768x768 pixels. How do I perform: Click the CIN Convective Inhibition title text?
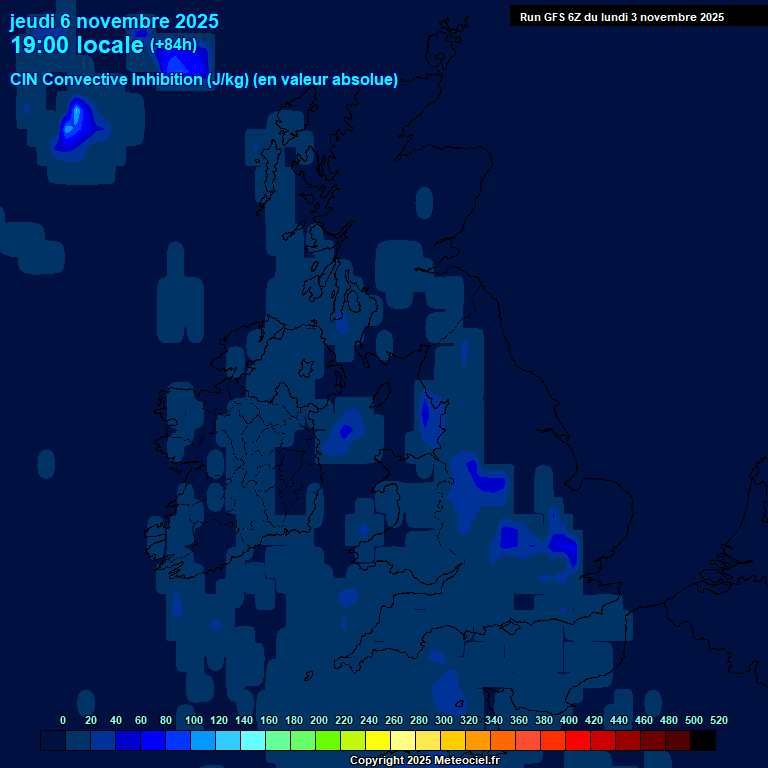pyautogui.click(x=204, y=80)
